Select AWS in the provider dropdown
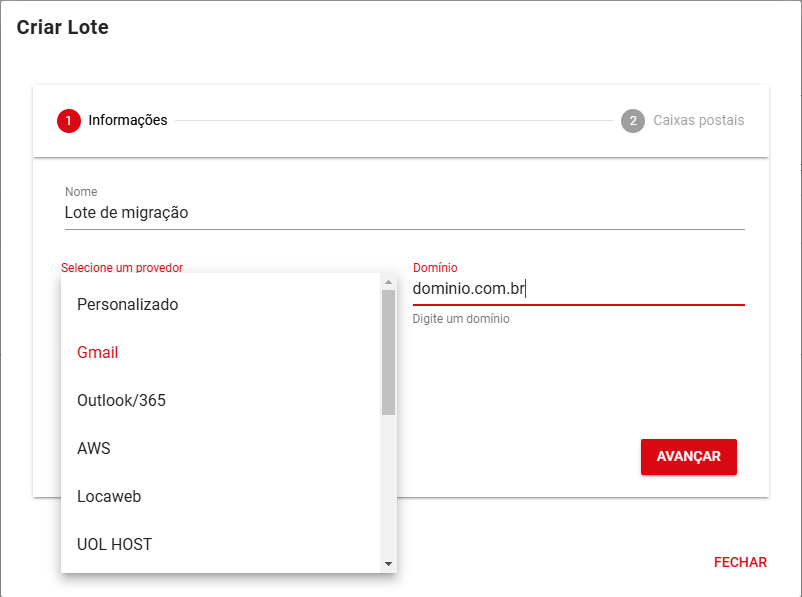 click(x=94, y=448)
